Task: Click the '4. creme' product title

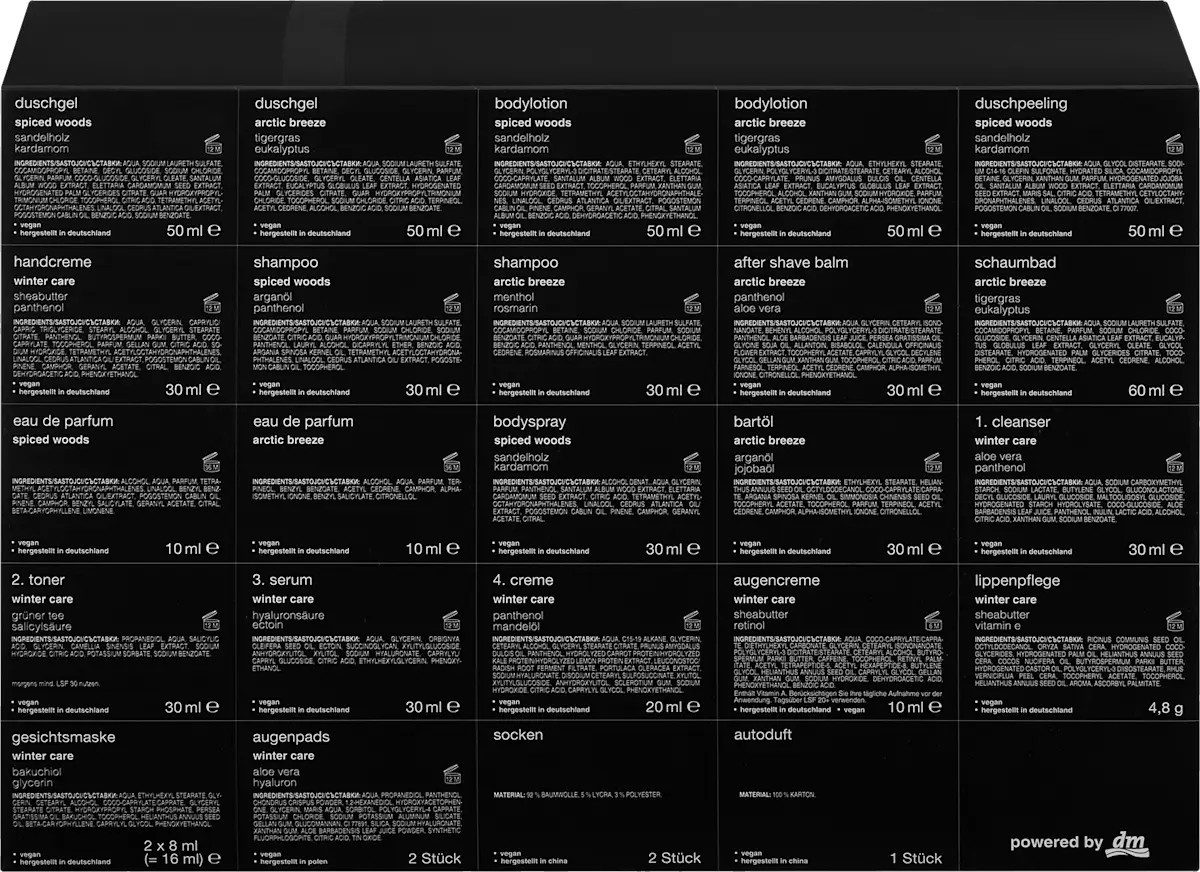Action: click(x=523, y=580)
